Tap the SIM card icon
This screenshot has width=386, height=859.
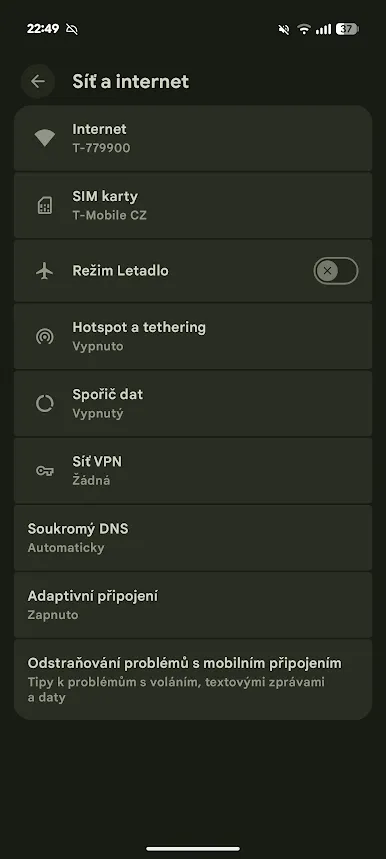[x=44, y=205]
